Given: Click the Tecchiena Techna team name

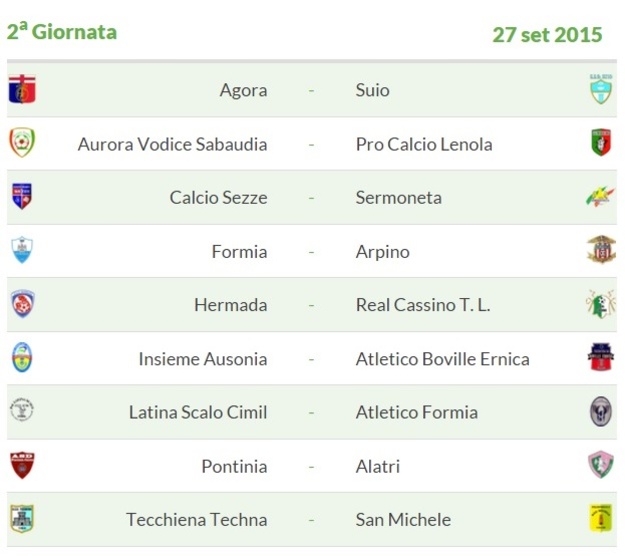Looking at the screenshot, I should pos(197,519).
